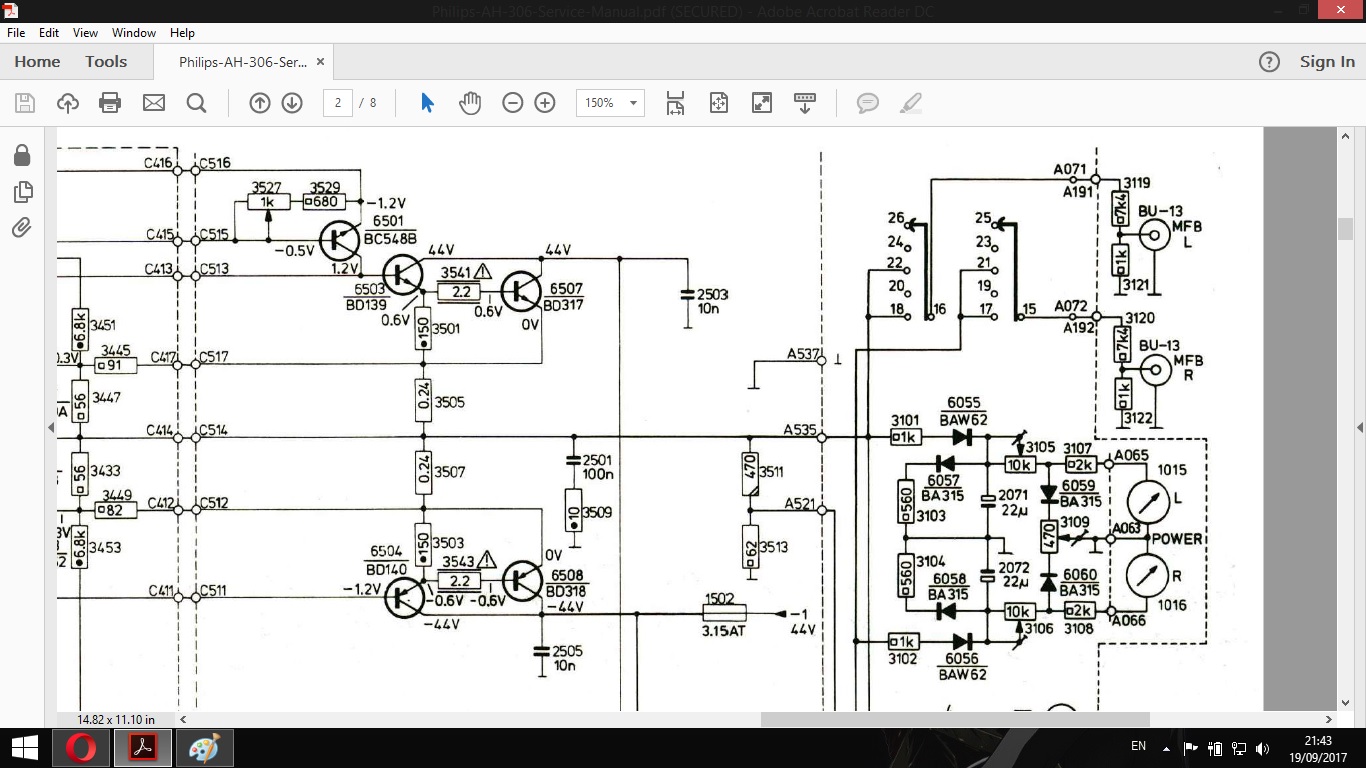Click the page number input field
This screenshot has width=1366, height=768.
coord(338,103)
